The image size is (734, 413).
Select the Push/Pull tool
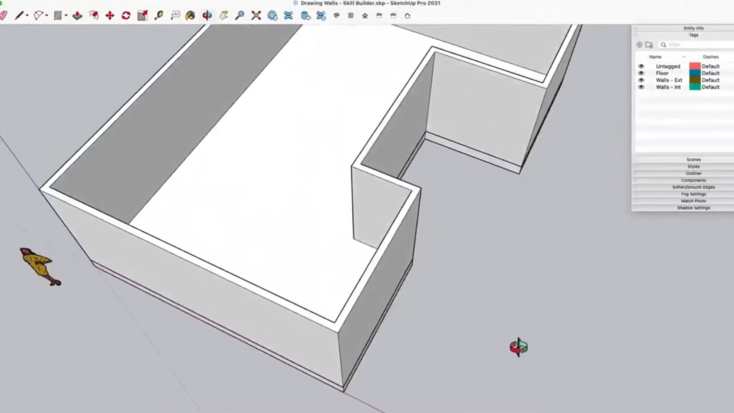77,16
